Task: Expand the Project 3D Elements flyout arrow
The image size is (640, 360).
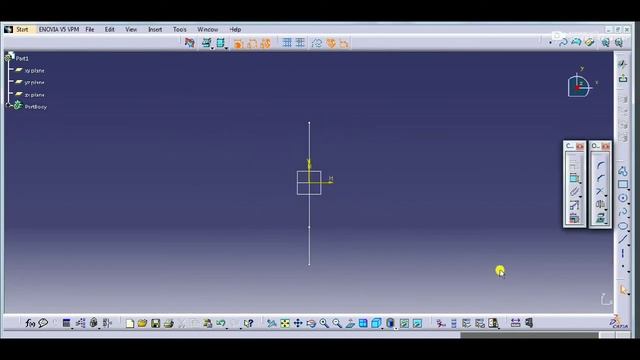Action: [606, 223]
